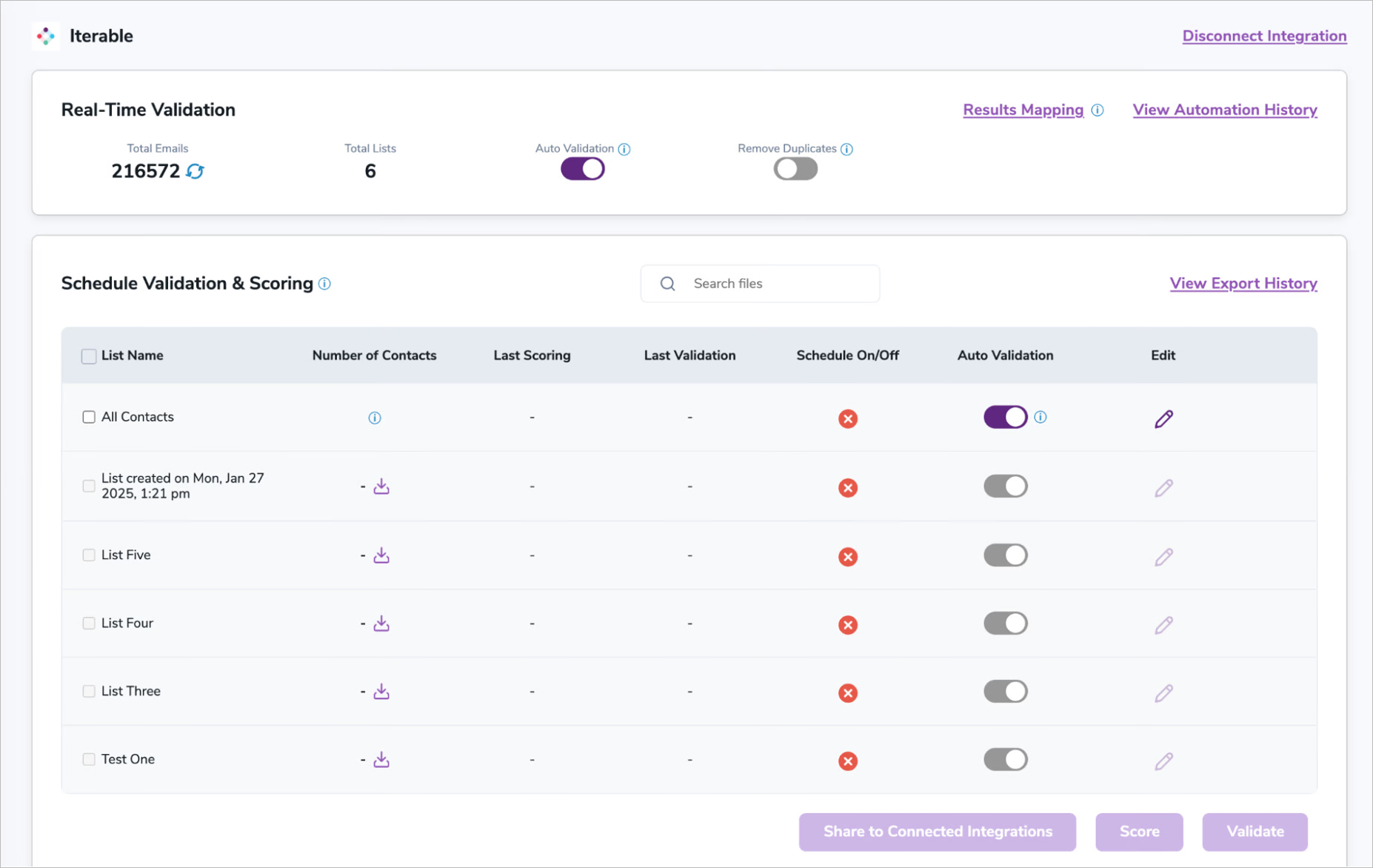Download contacts for List Five
Image resolution: width=1373 pixels, height=868 pixels.
tap(381, 555)
